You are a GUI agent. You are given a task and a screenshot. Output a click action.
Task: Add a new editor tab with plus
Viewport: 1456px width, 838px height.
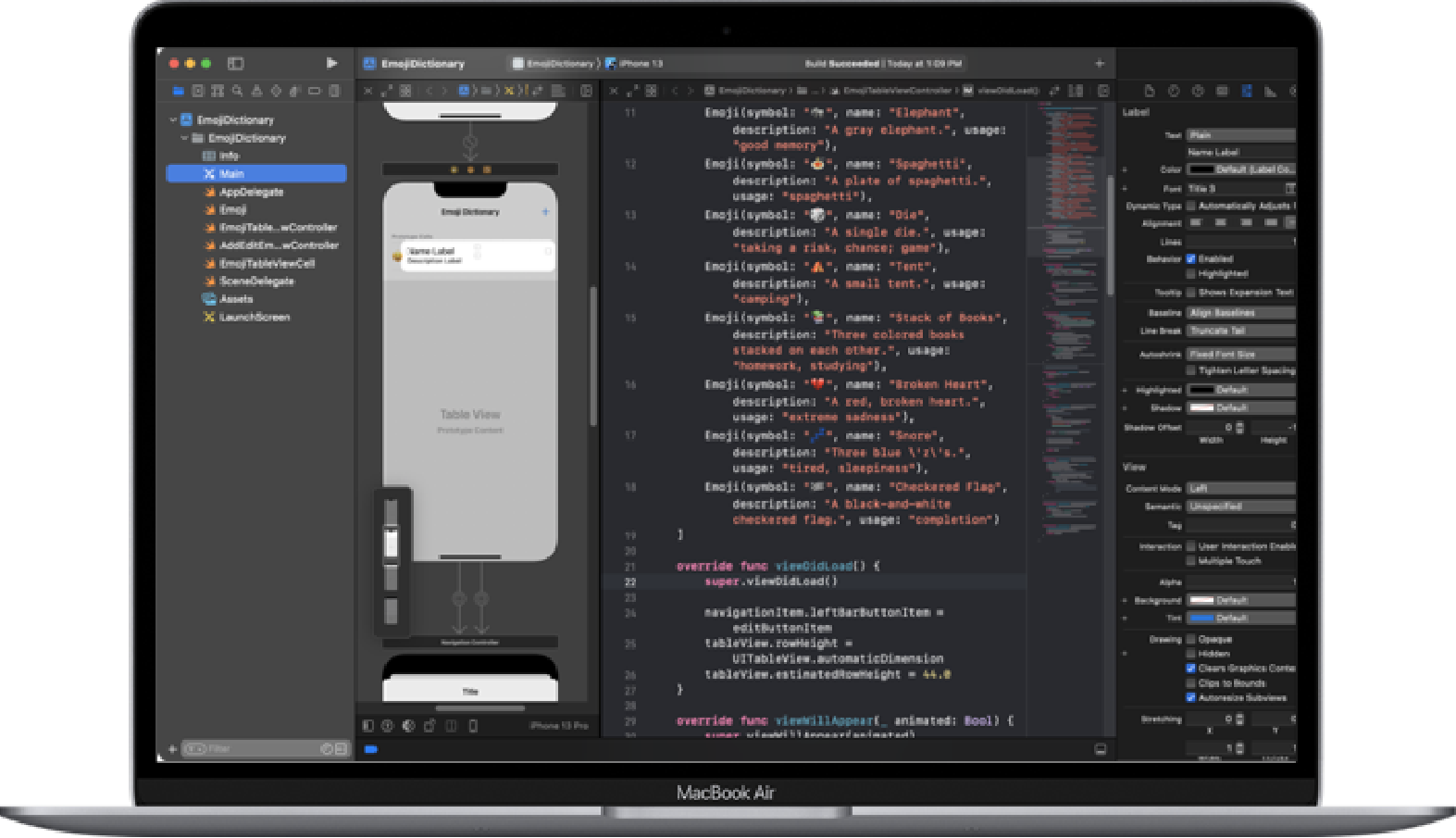coord(1100,64)
